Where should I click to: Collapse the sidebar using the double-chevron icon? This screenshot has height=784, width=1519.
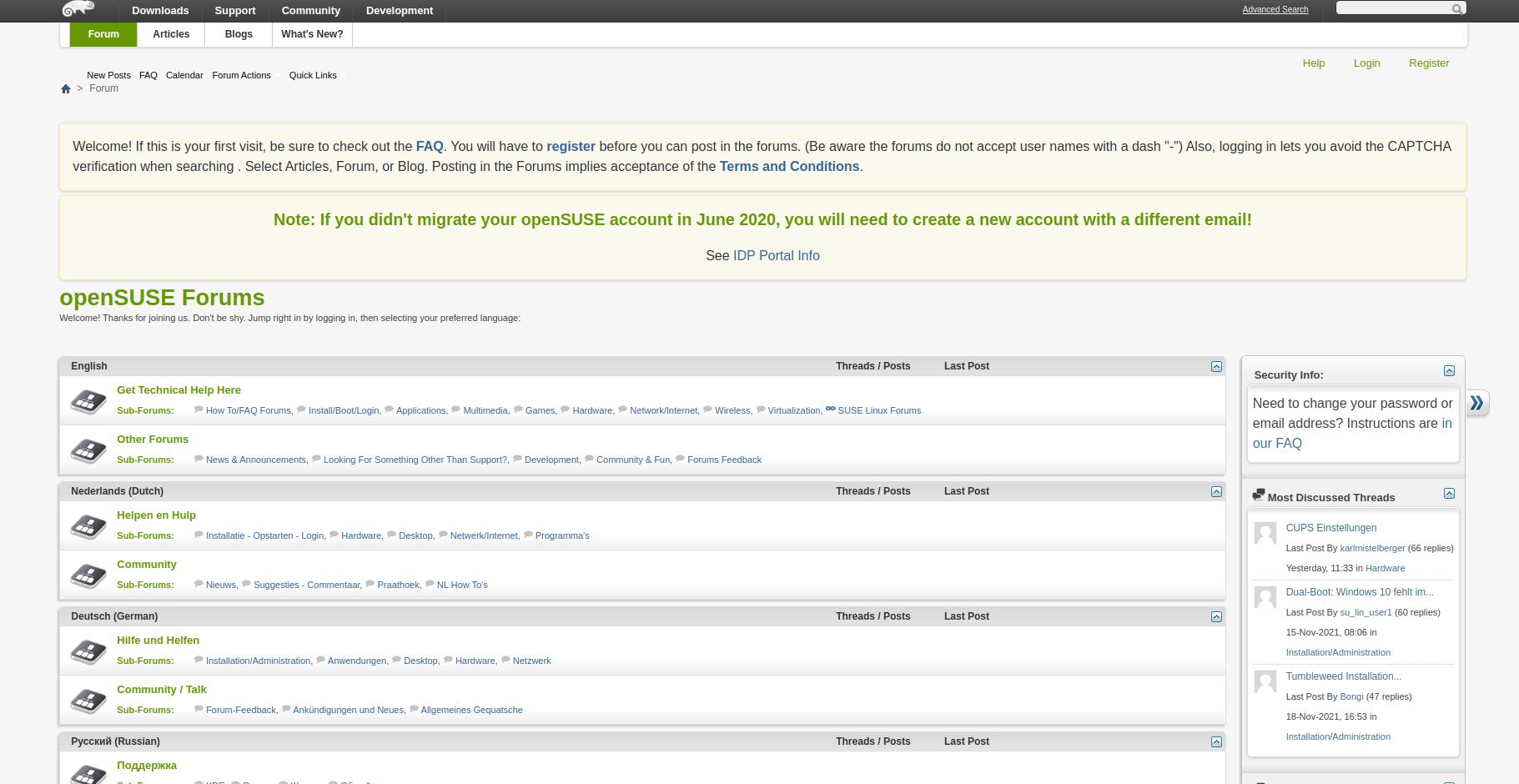click(x=1477, y=404)
